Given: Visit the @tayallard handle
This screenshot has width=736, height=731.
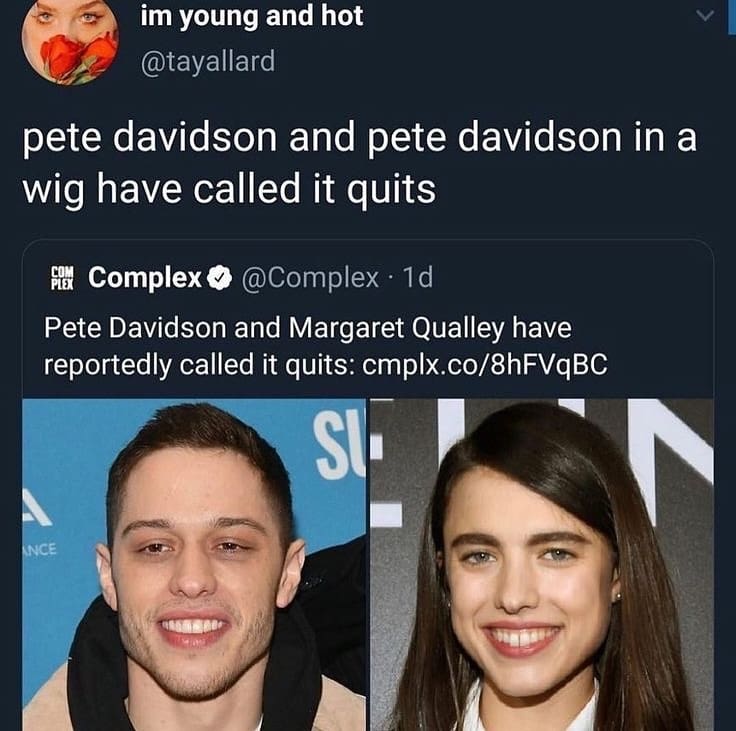Looking at the screenshot, I should [x=207, y=62].
